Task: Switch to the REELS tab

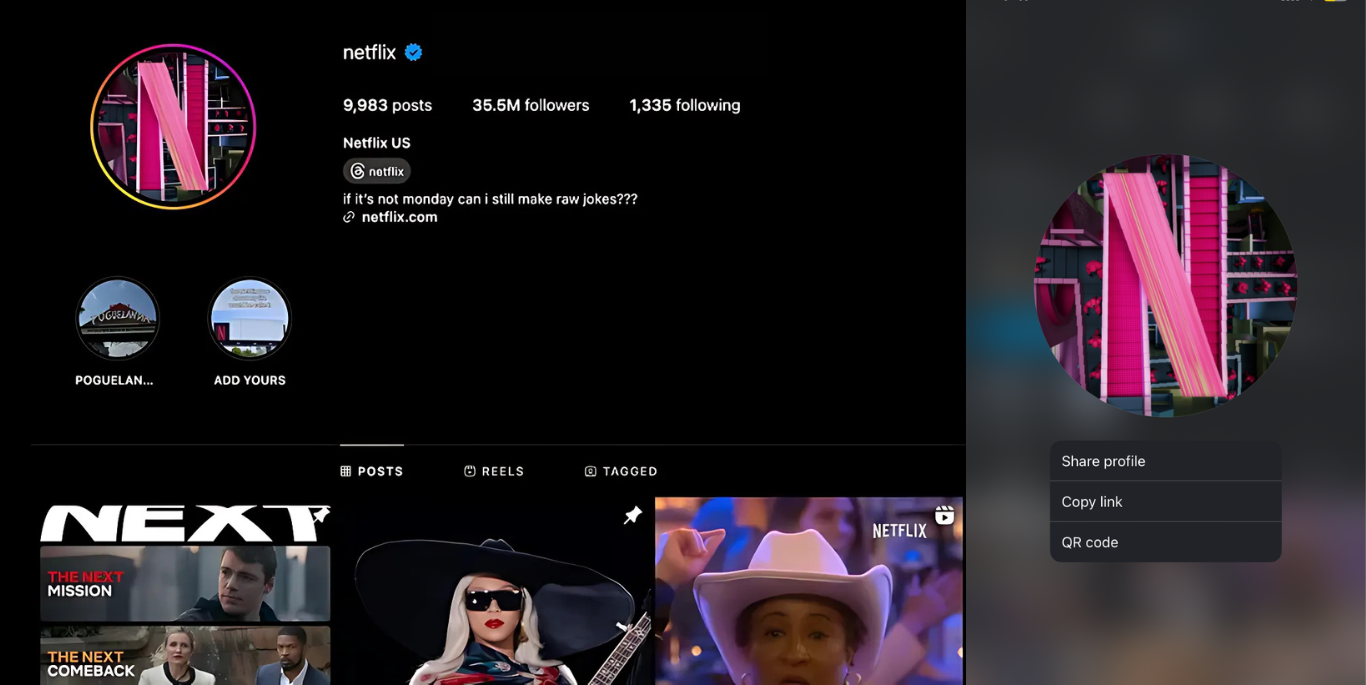Action: coord(494,471)
